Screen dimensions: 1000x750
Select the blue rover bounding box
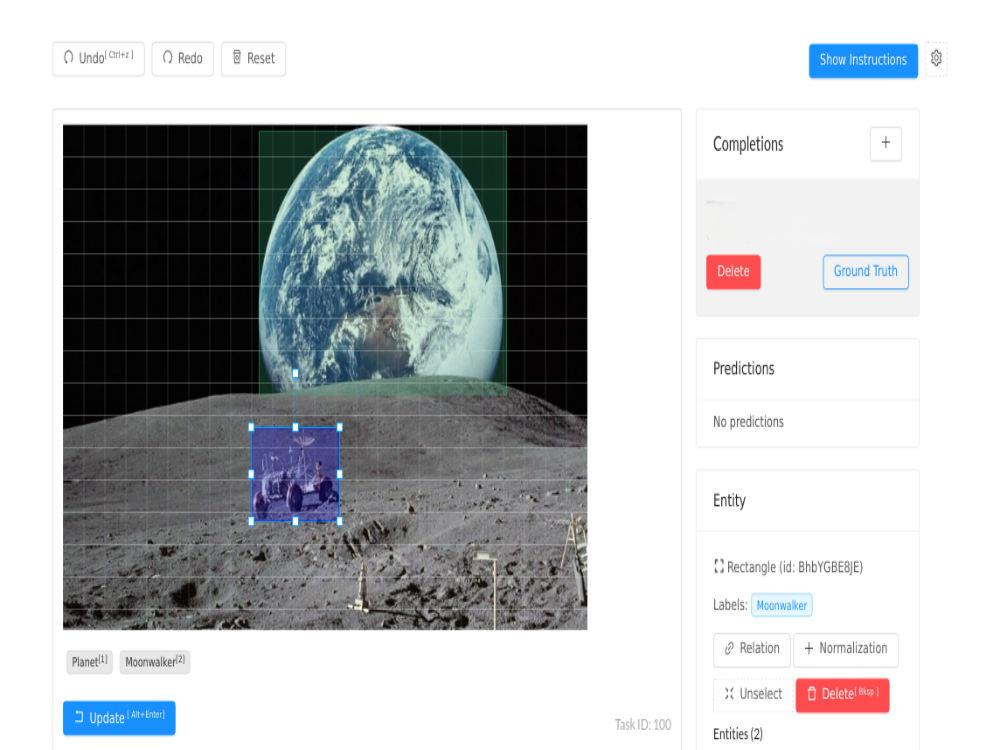point(295,474)
